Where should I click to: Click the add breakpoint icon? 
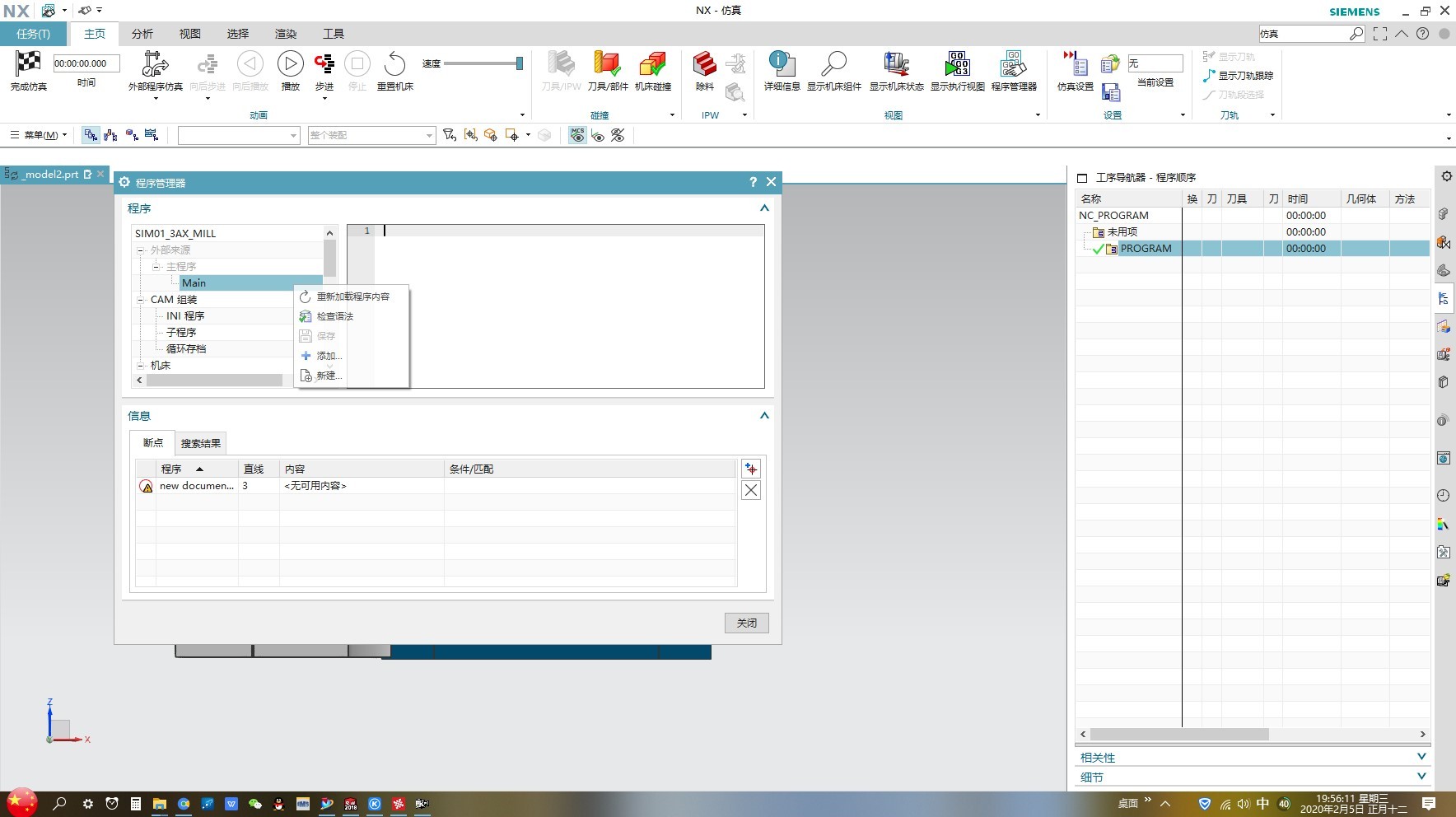[x=751, y=469]
